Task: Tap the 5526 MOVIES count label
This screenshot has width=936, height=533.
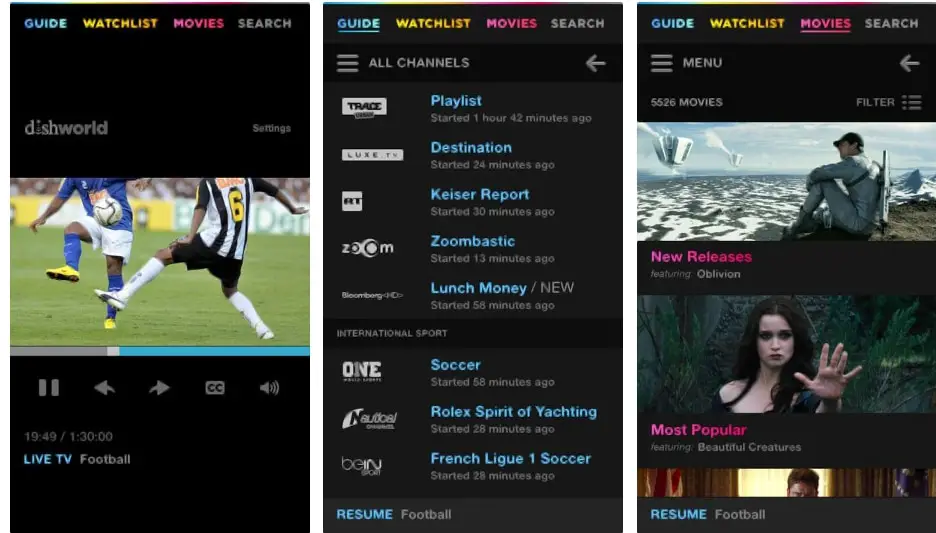Action: point(686,103)
